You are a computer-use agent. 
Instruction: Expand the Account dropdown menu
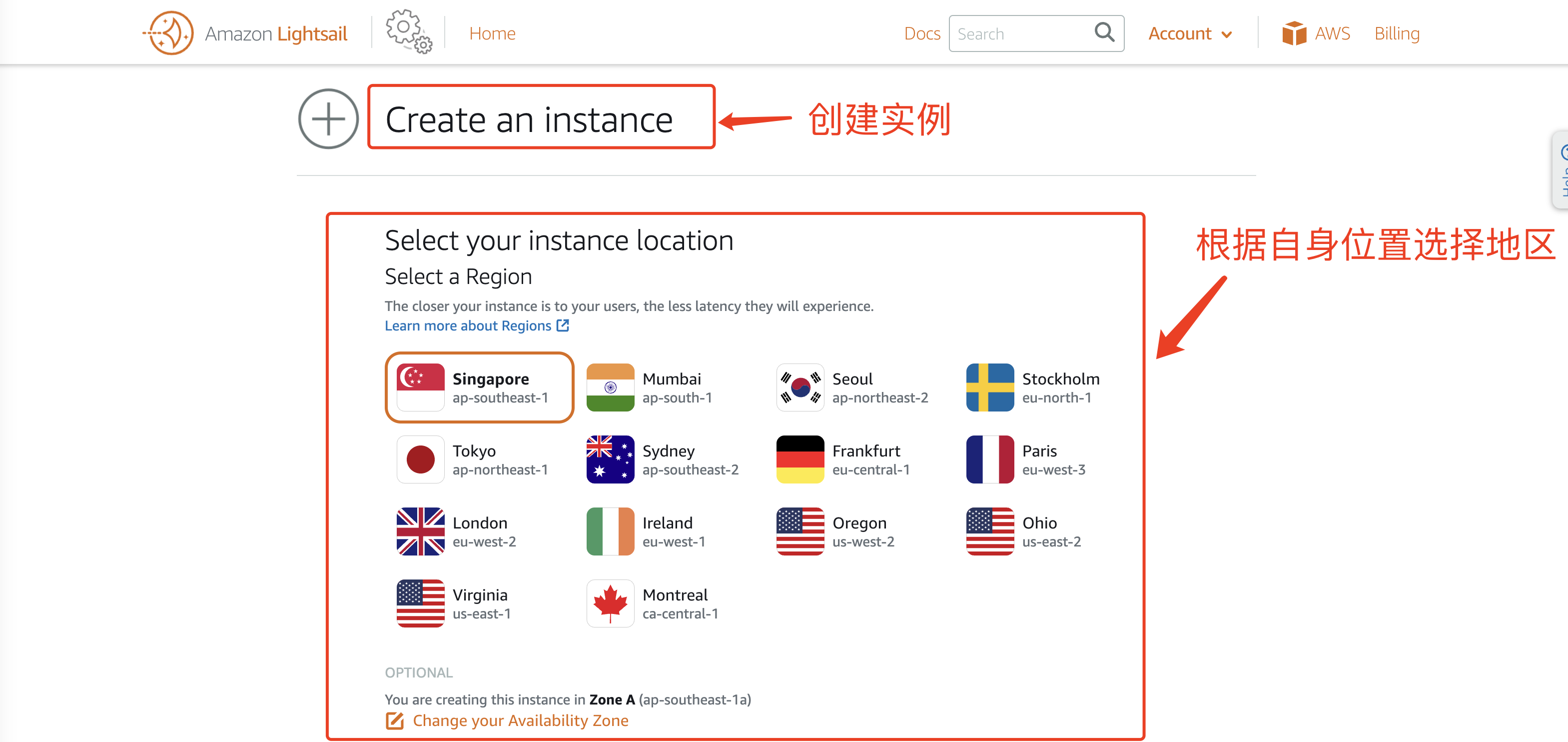(x=1189, y=33)
